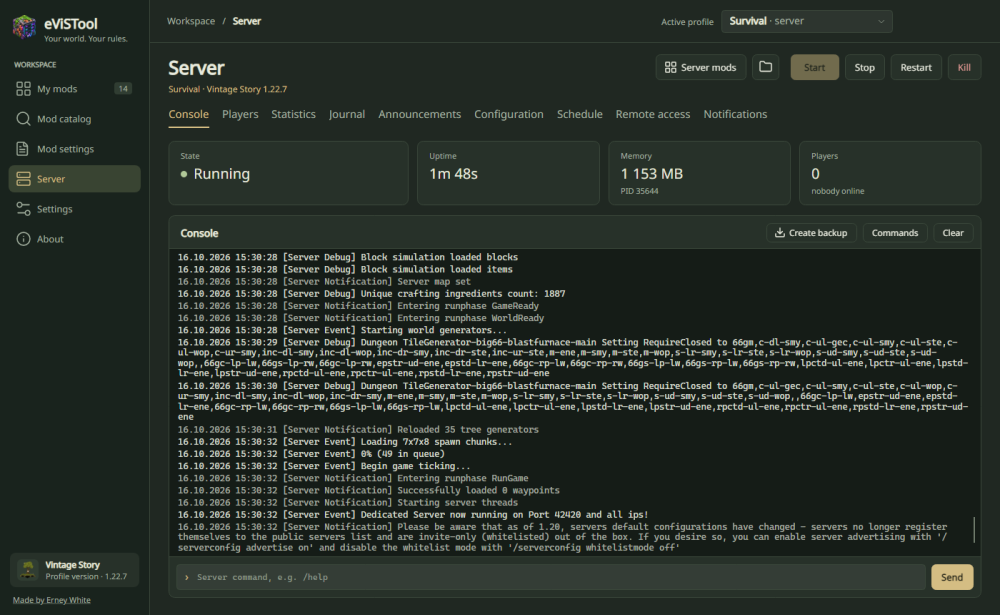Stop the running server
Viewport: 1000px width, 615px height.
(865, 67)
